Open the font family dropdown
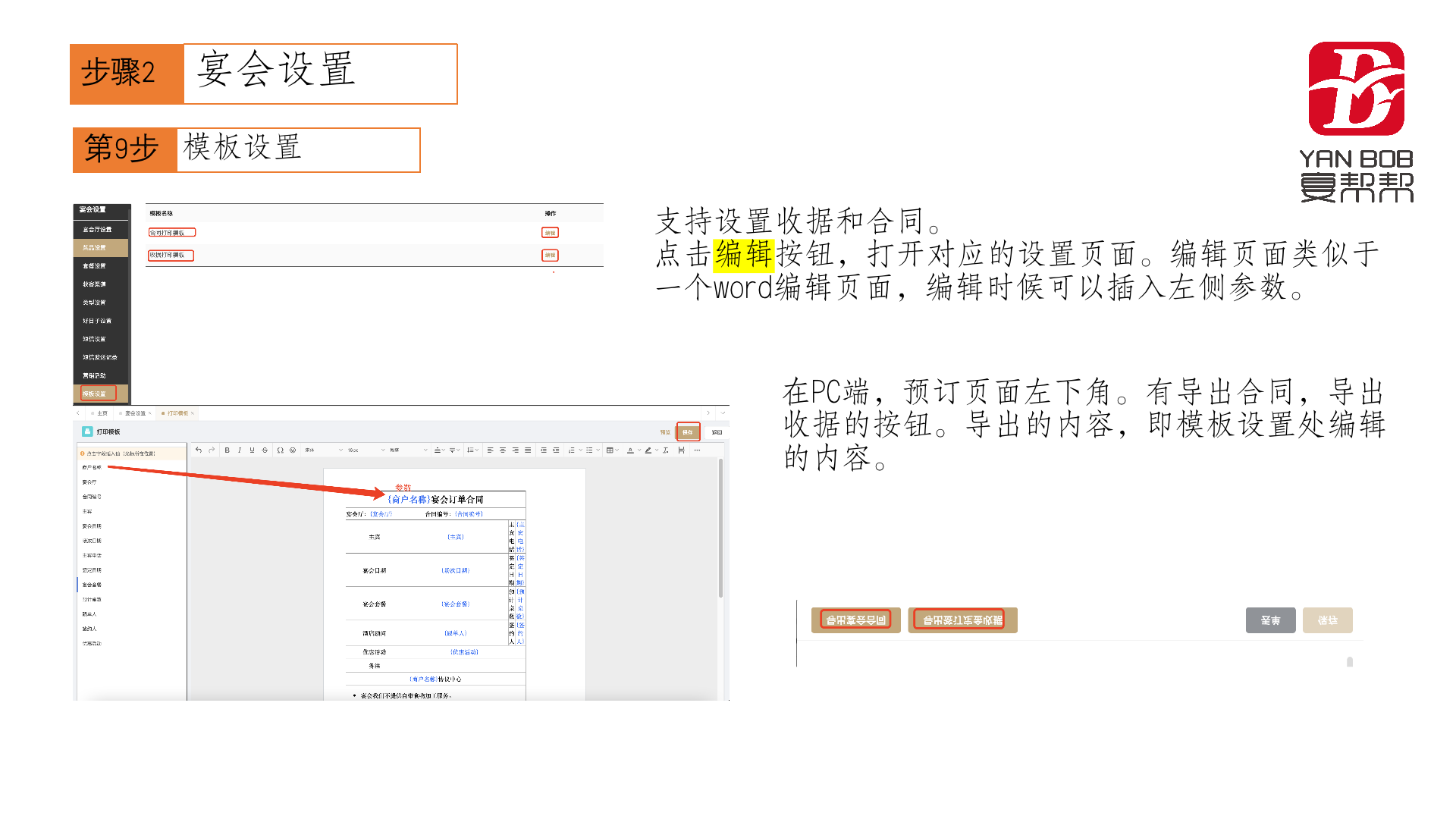The image size is (1456, 819). pyautogui.click(x=323, y=450)
